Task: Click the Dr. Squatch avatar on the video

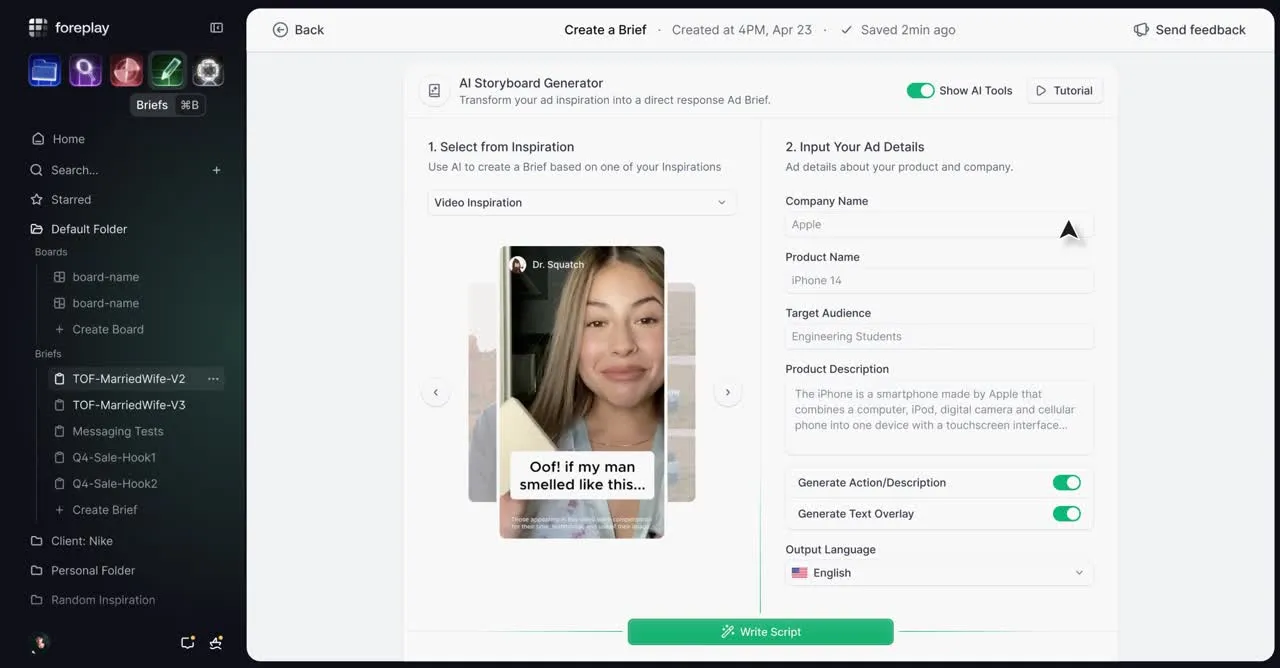Action: coord(518,264)
